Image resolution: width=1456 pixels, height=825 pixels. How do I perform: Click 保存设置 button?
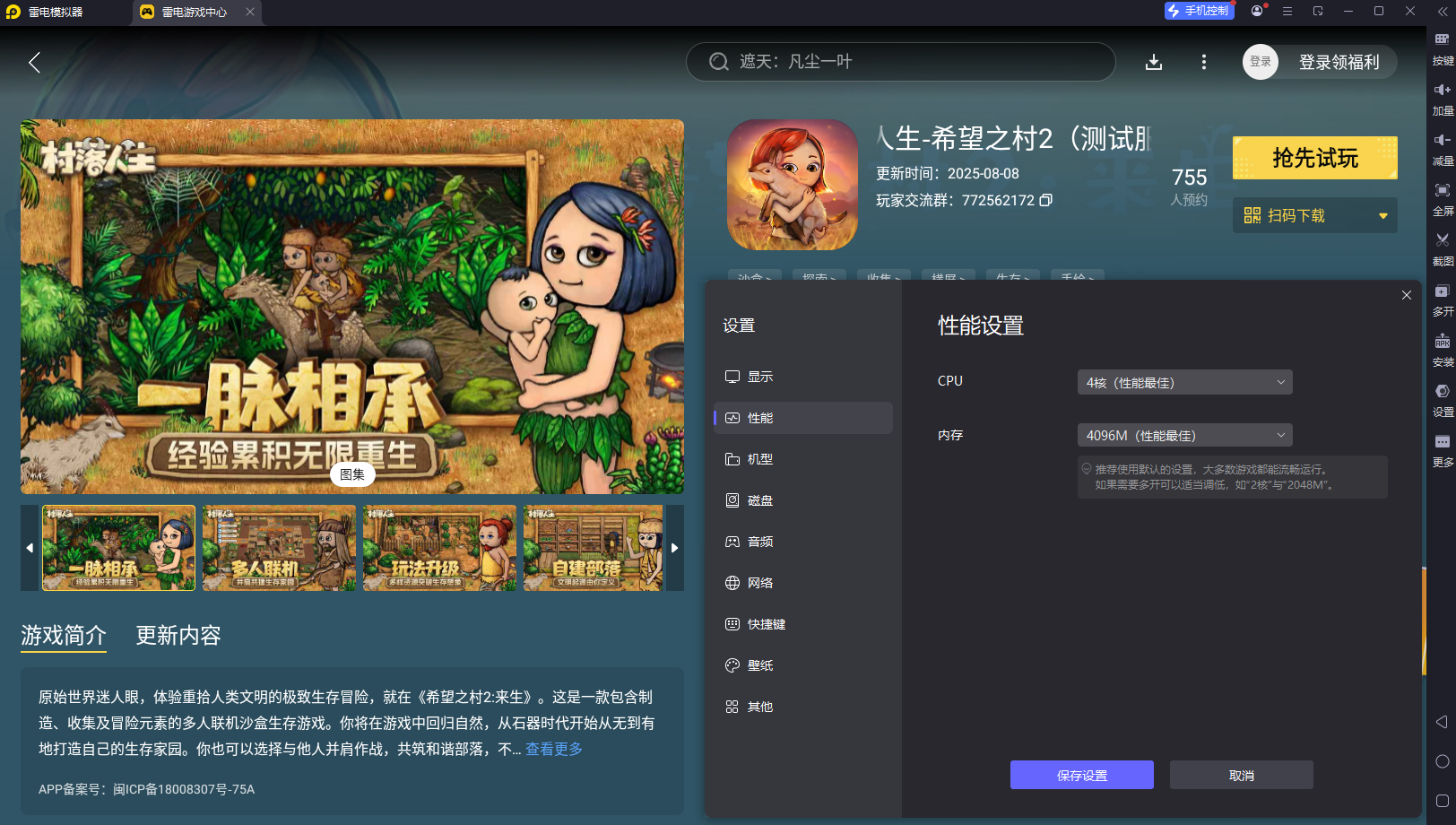pyautogui.click(x=1082, y=775)
